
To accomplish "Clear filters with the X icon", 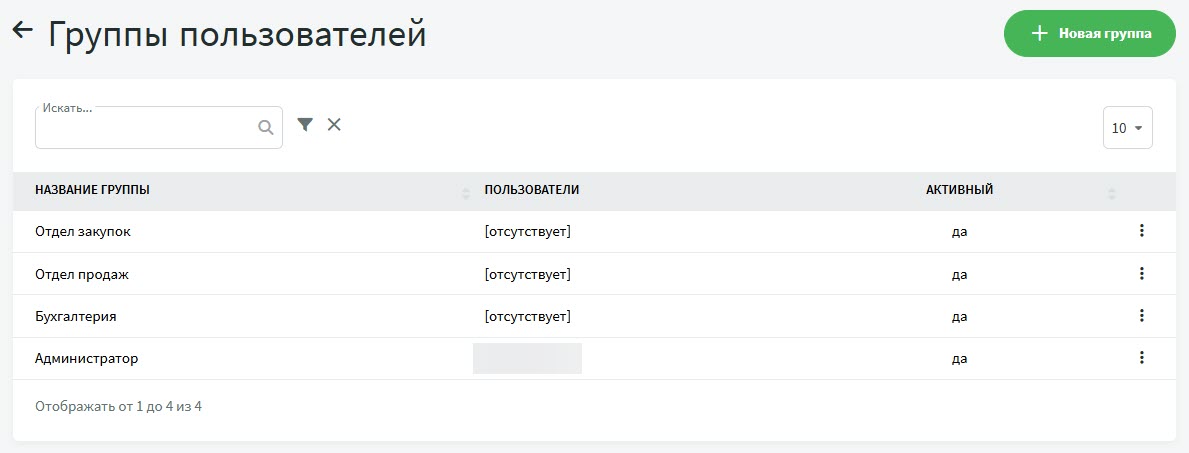I will coord(334,124).
